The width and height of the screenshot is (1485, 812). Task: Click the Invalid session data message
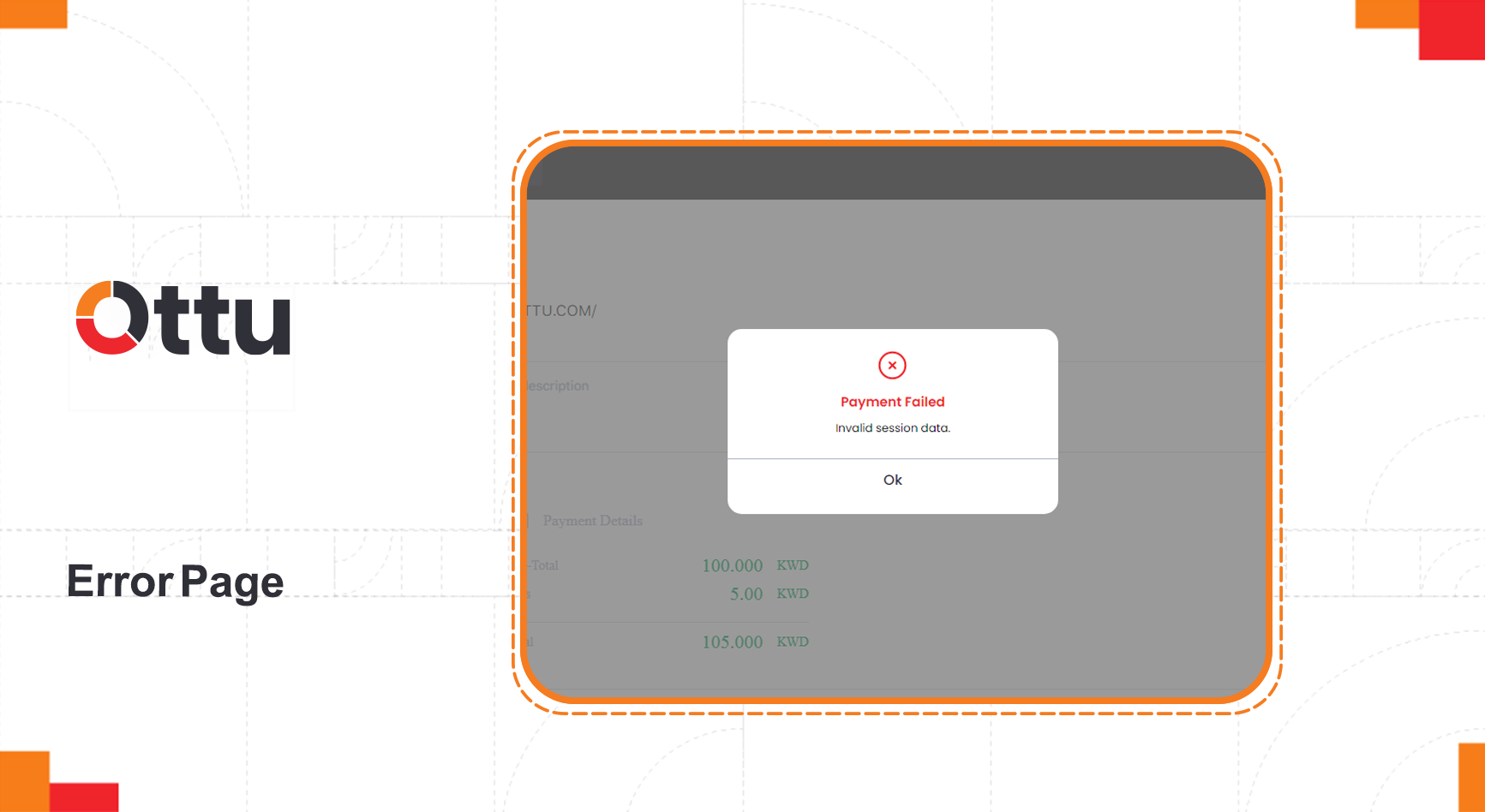pos(892,427)
